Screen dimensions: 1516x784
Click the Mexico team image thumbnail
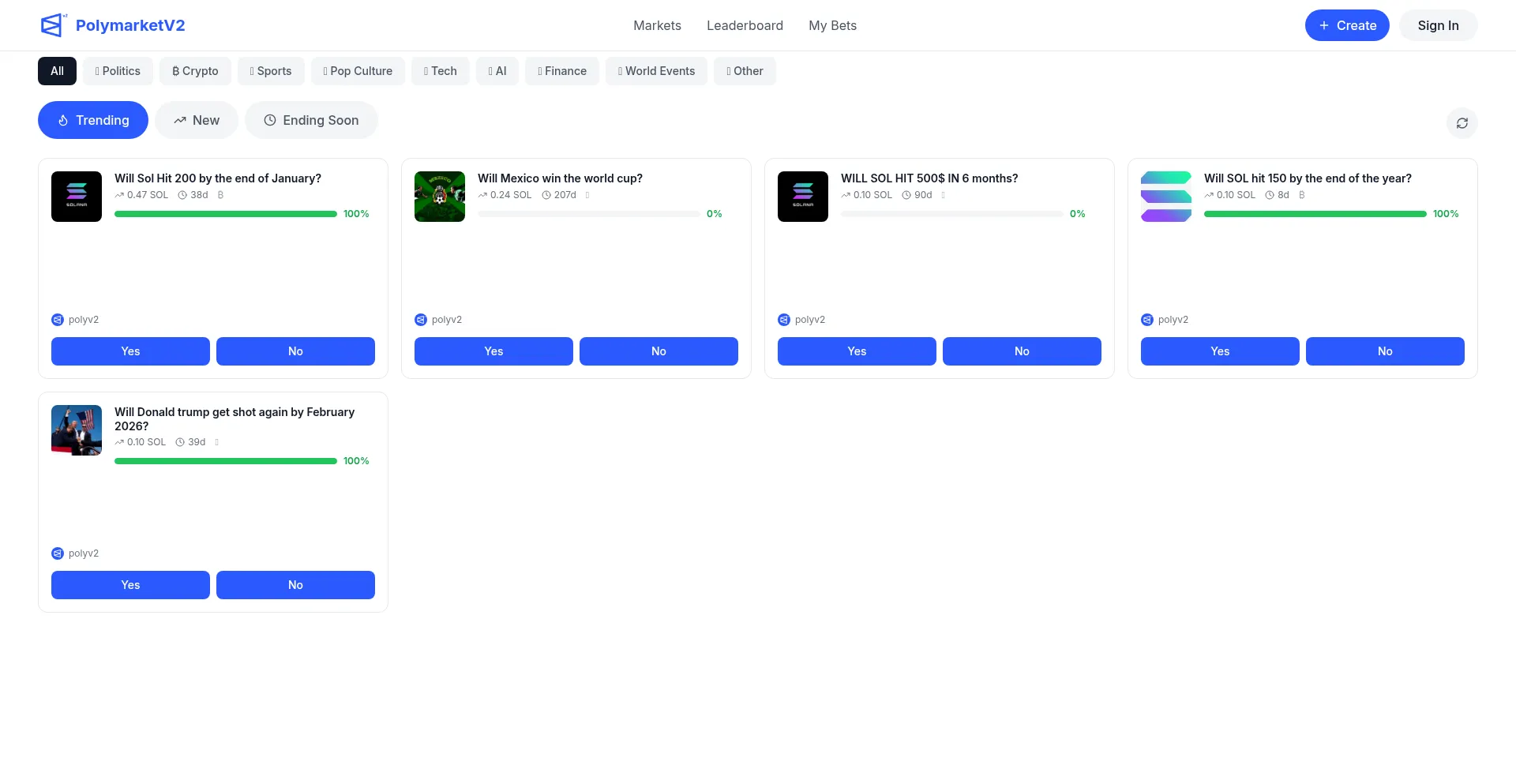[440, 197]
